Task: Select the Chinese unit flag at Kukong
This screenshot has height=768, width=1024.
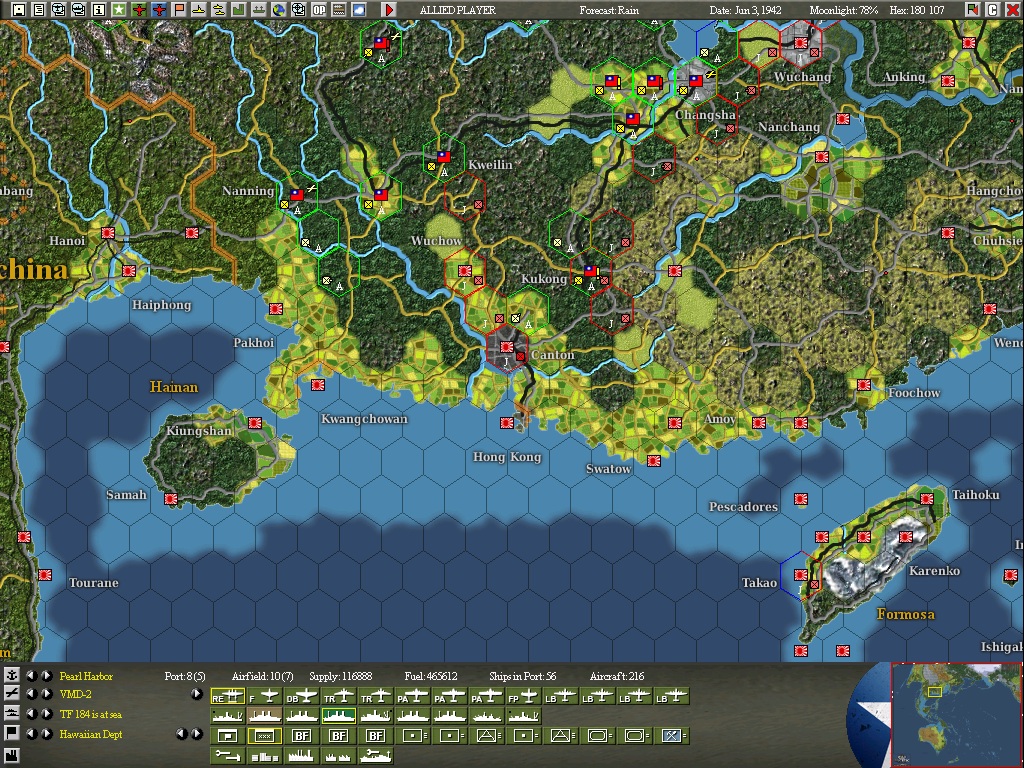Action: pos(591,271)
